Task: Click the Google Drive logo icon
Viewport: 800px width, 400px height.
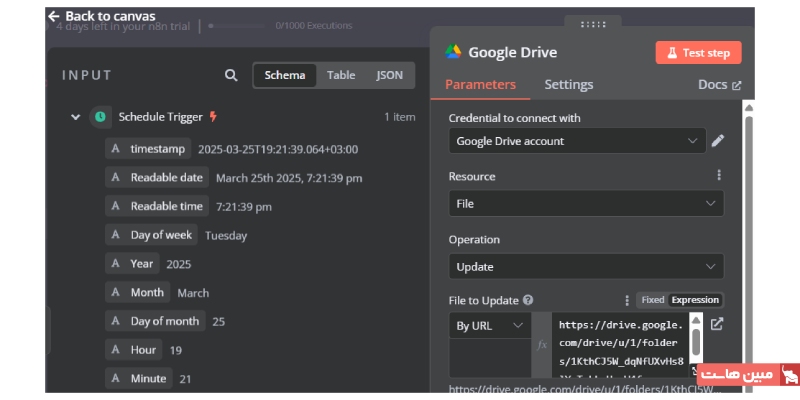Action: coord(453,53)
